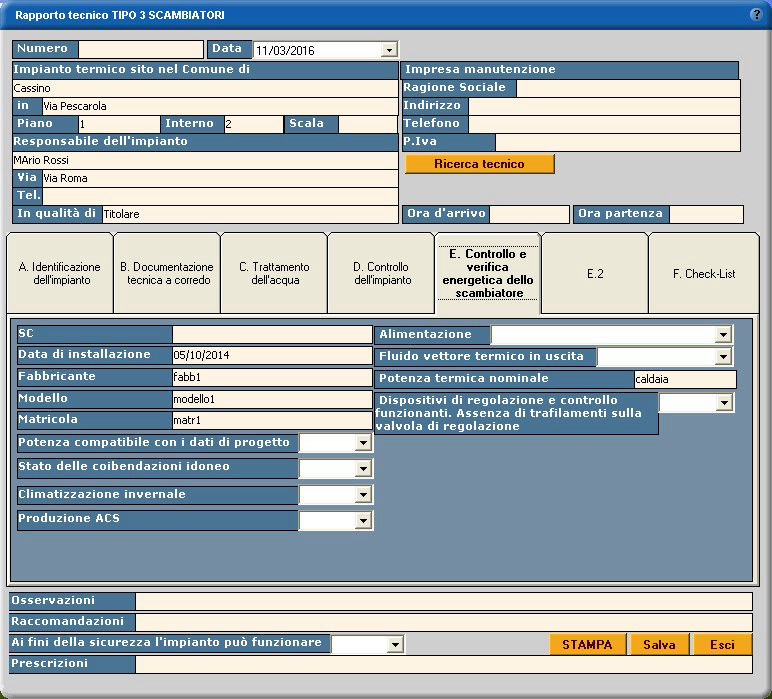Image resolution: width=772 pixels, height=699 pixels.
Task: Click the Interno field
Action: coord(254,124)
